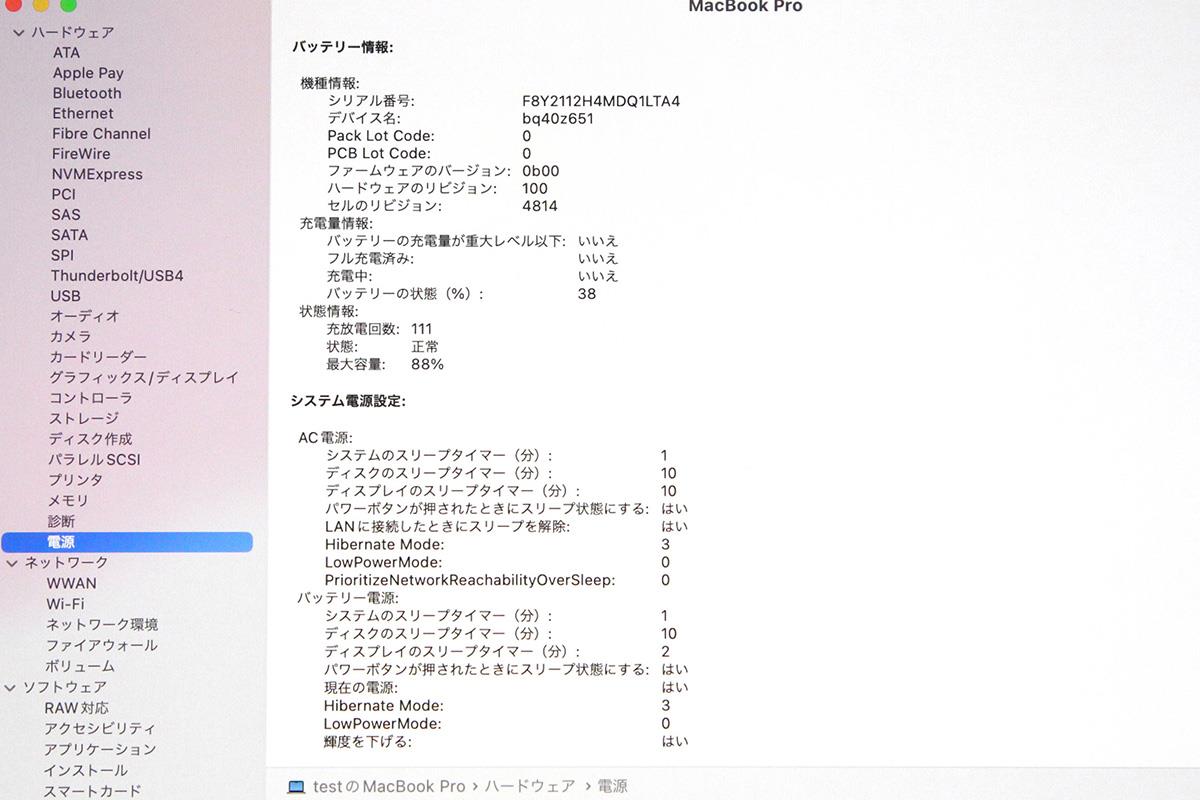
Task: Click the LANに接続したときにスリープを解除 label
Action: [448, 526]
